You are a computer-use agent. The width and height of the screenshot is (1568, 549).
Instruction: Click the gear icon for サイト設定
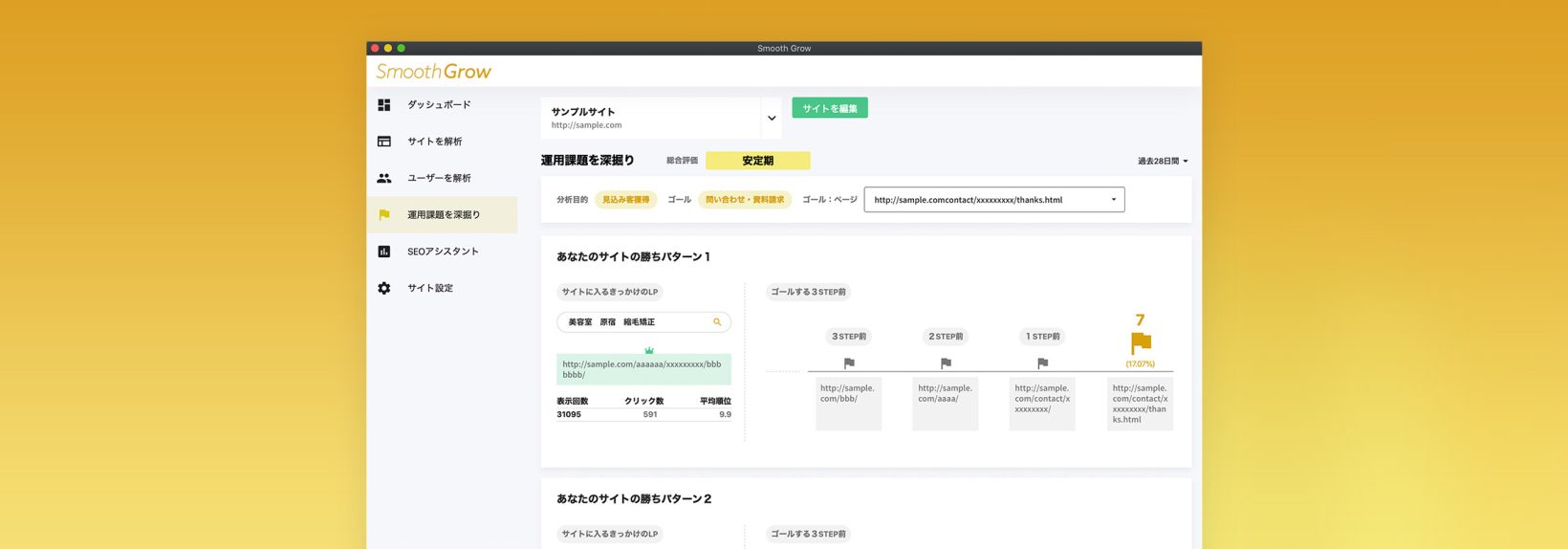click(x=383, y=288)
